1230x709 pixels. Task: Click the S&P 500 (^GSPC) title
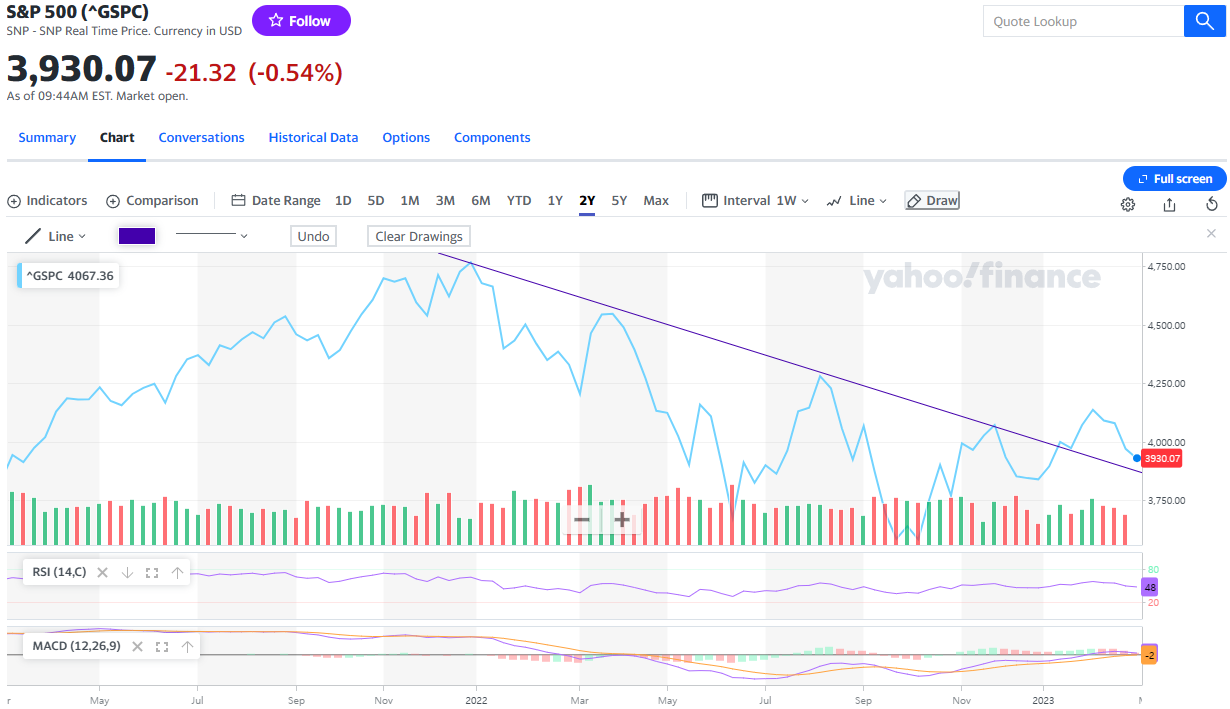pos(78,12)
